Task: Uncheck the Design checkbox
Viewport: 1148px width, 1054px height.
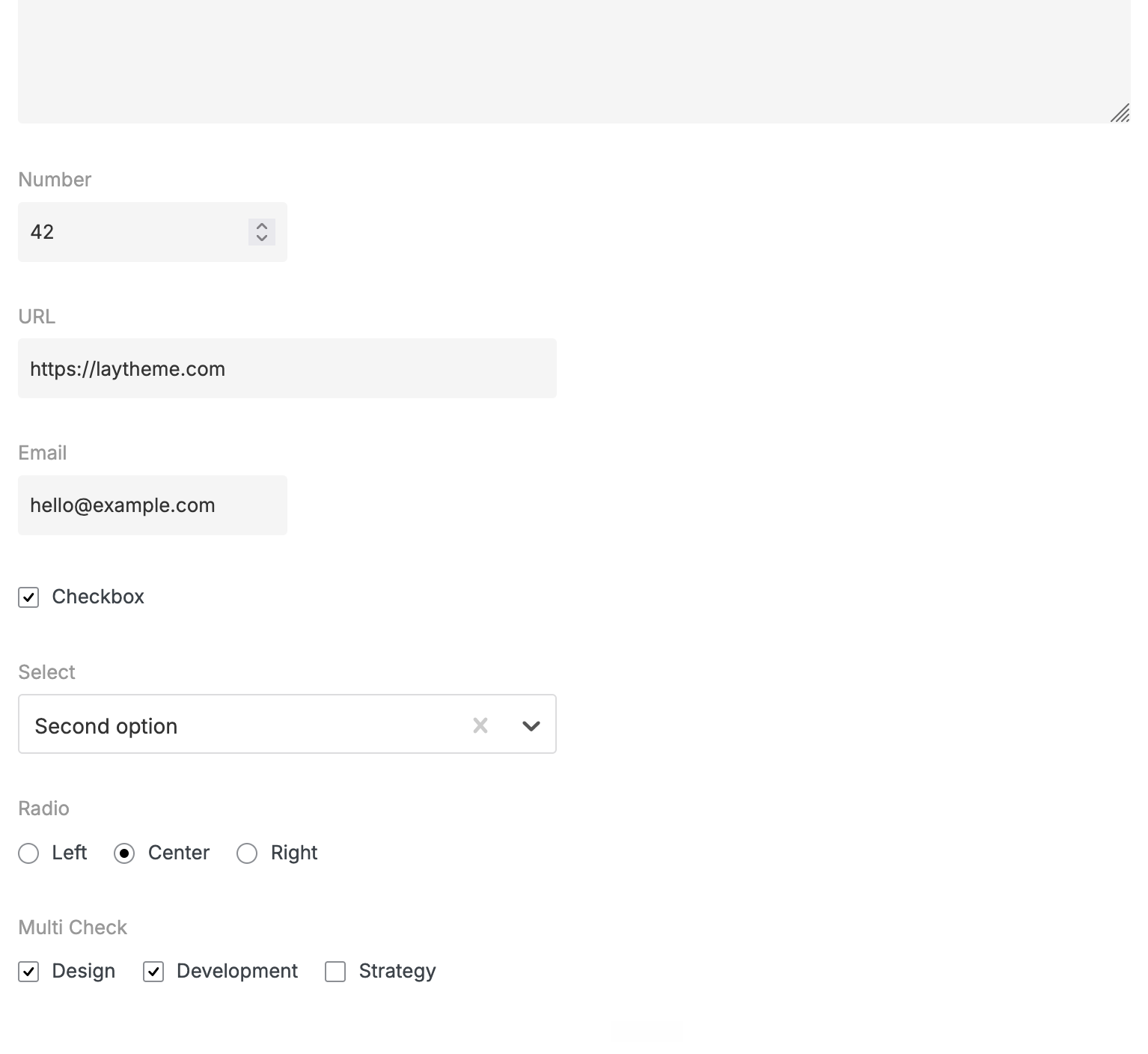Action: click(x=28, y=972)
